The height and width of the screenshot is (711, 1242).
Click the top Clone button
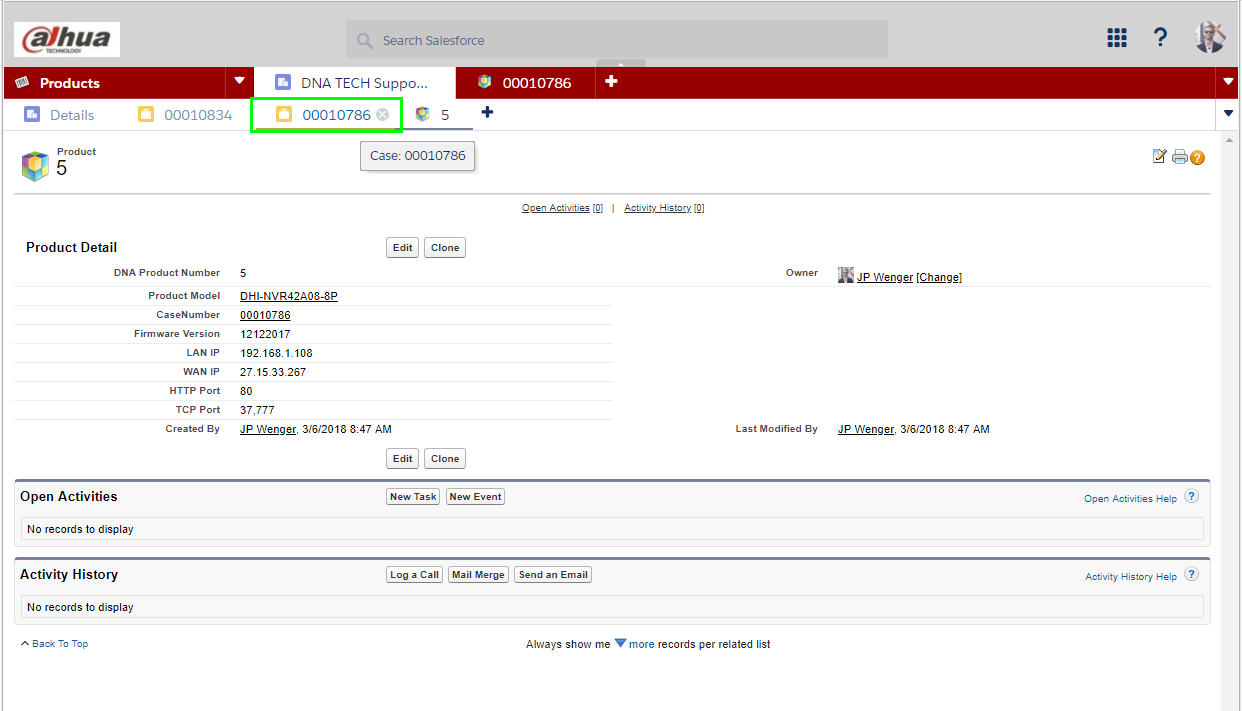tap(445, 248)
